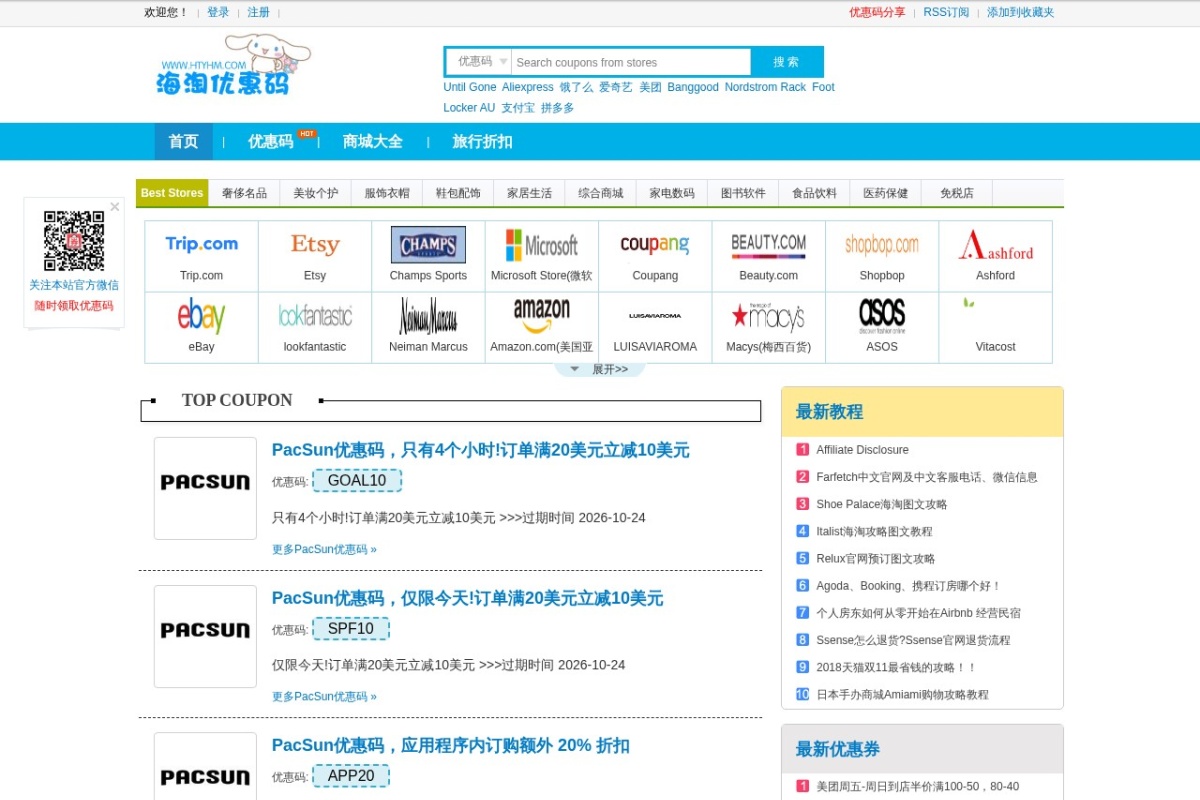Click 添加到收藏夹 link

(1020, 13)
